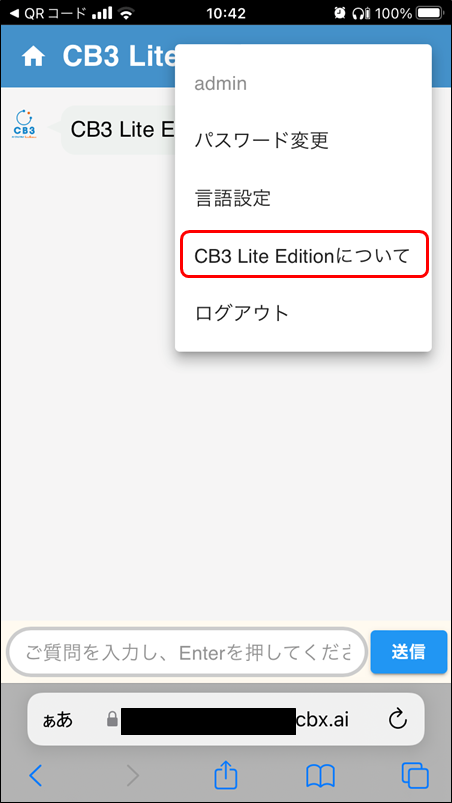Click the CB3 logo avatar in chat
Viewport: 452px width, 803px height.
(25, 124)
